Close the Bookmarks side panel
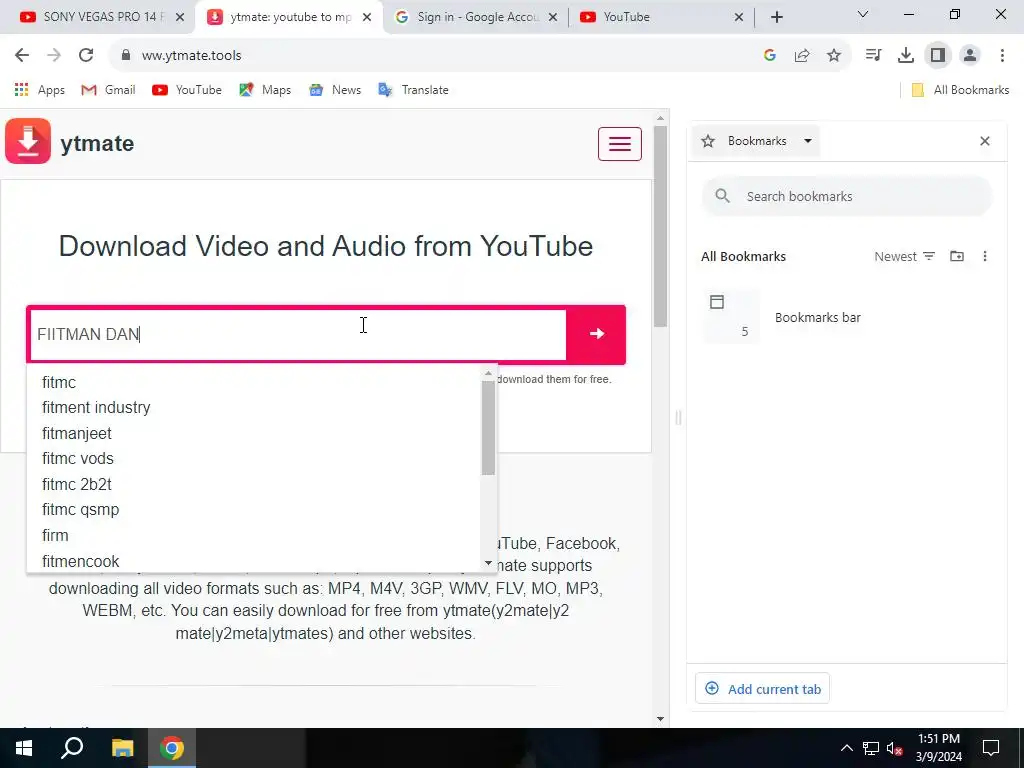The image size is (1024, 768). click(x=985, y=141)
